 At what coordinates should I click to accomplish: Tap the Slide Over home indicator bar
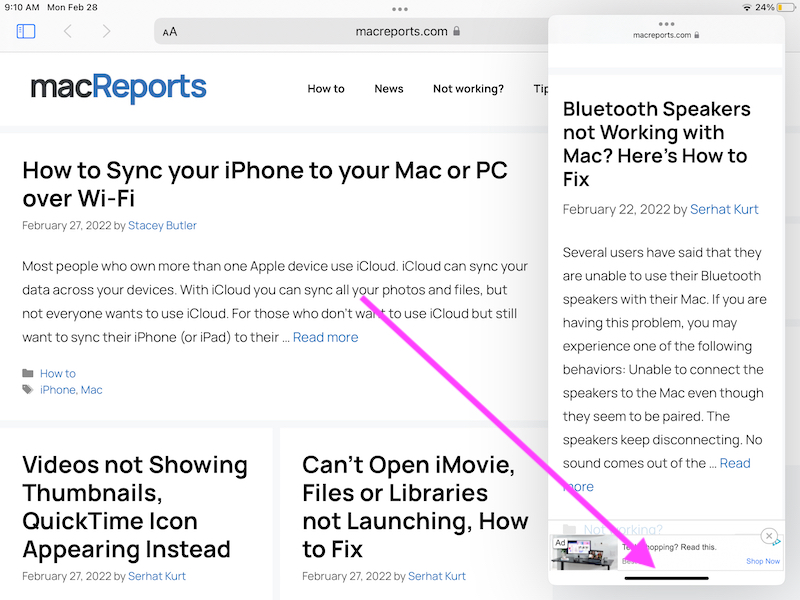[666, 578]
